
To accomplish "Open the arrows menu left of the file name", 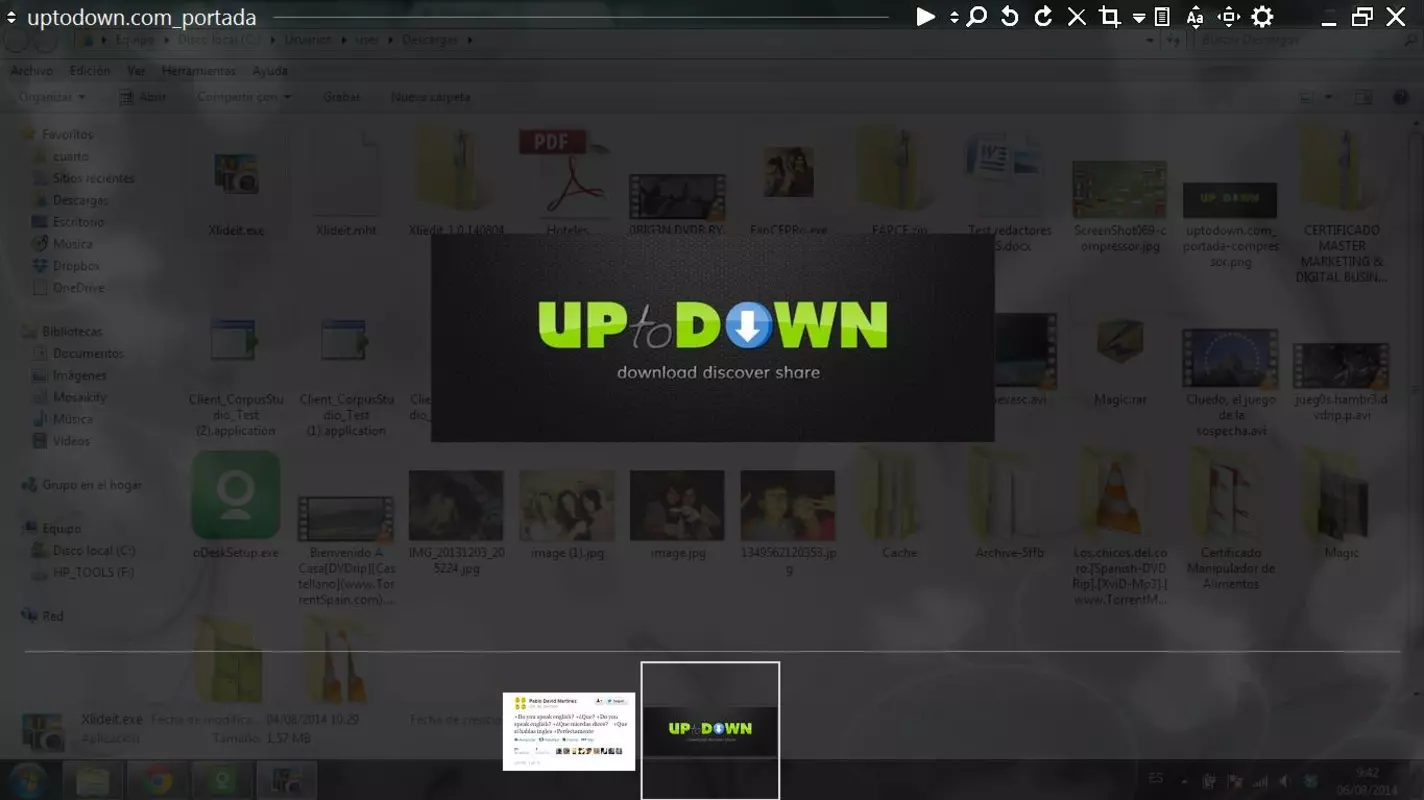I will pyautogui.click(x=11, y=18).
